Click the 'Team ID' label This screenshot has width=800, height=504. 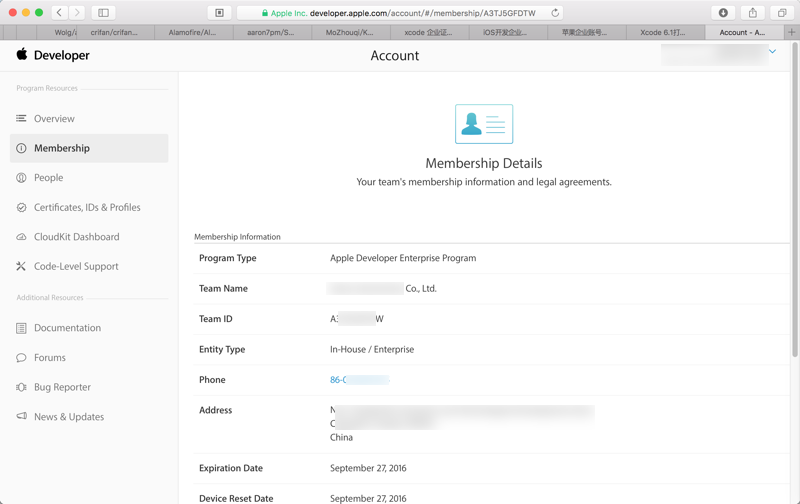tap(215, 319)
